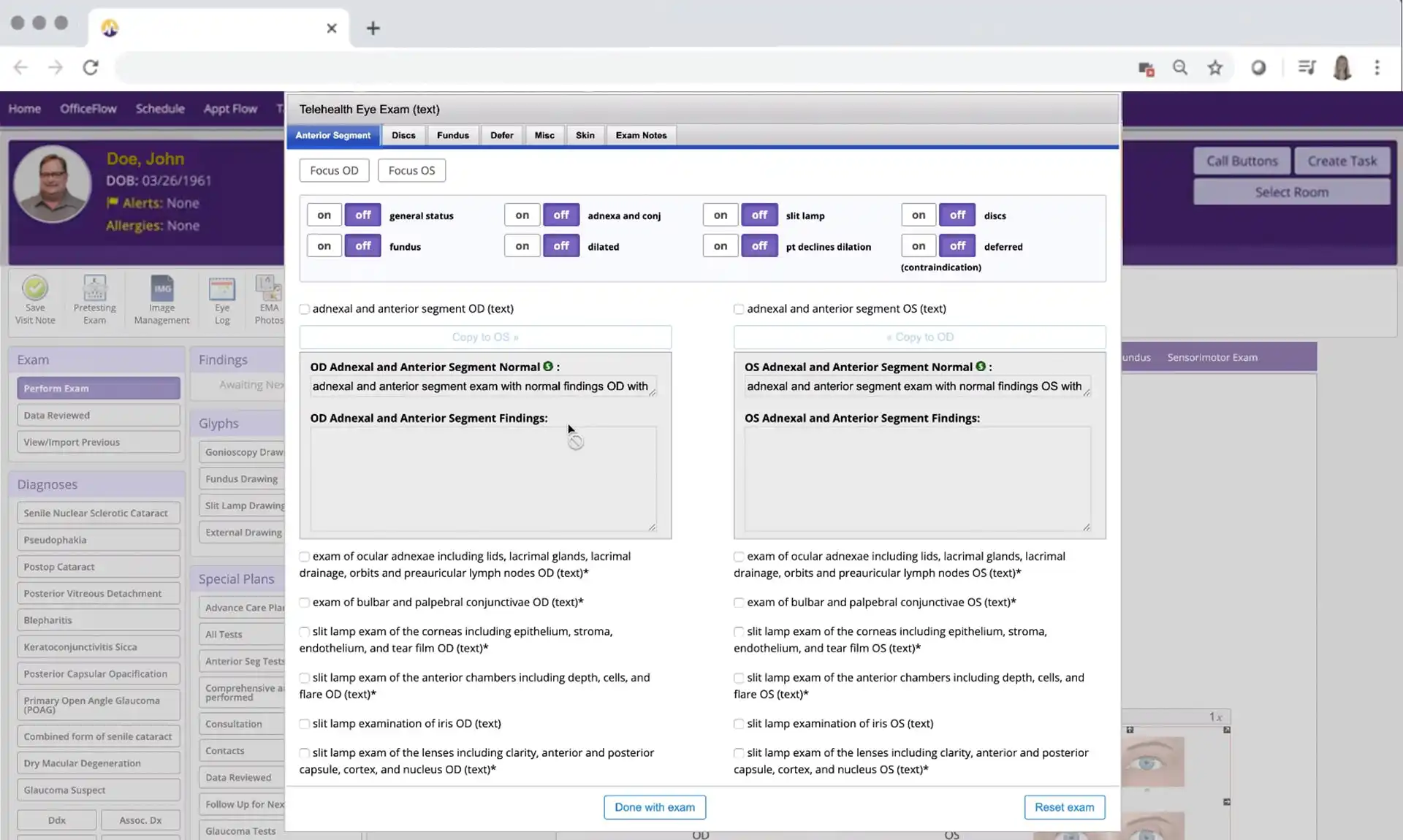Click the browser reload icon

(91, 67)
